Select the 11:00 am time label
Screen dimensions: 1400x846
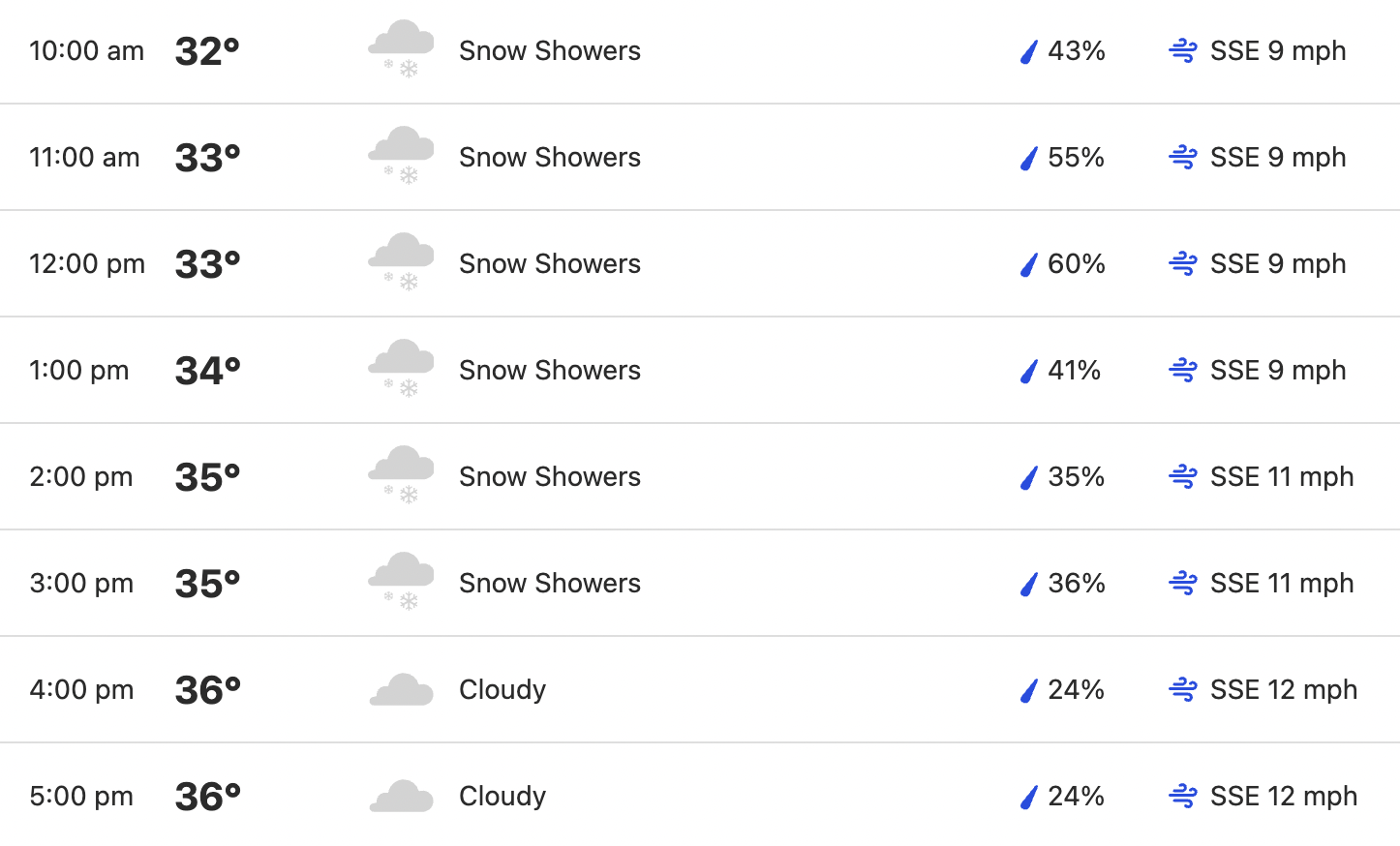pos(84,157)
